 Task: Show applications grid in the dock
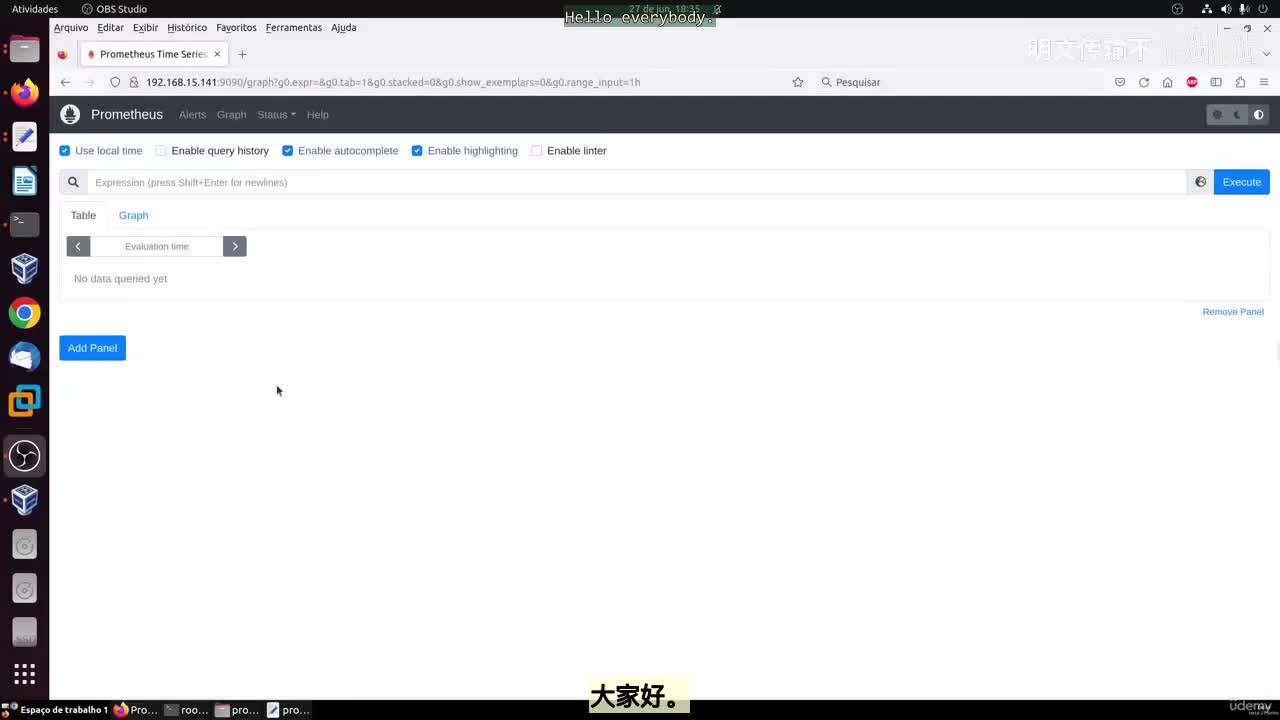click(24, 674)
